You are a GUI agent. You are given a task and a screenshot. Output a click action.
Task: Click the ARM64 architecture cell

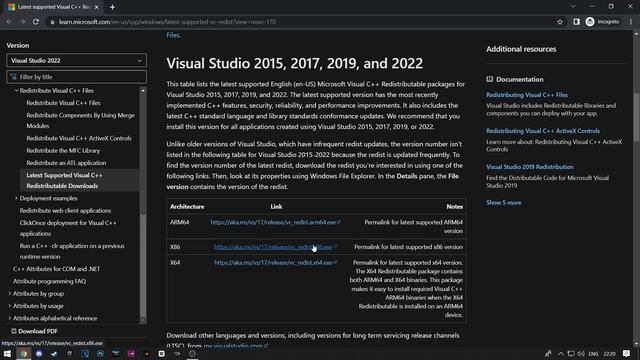point(180,222)
